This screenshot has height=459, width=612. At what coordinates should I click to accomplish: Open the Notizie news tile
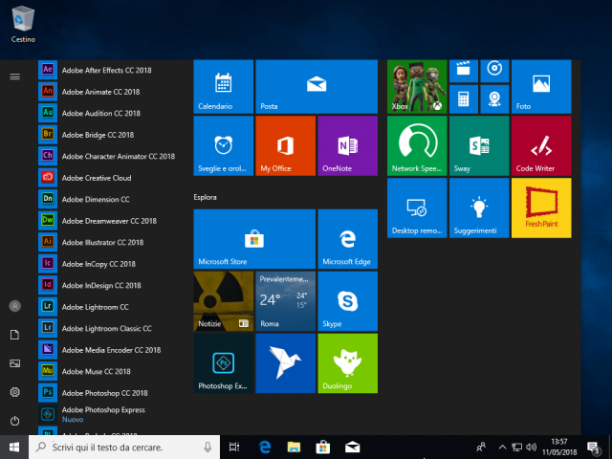click(x=223, y=301)
